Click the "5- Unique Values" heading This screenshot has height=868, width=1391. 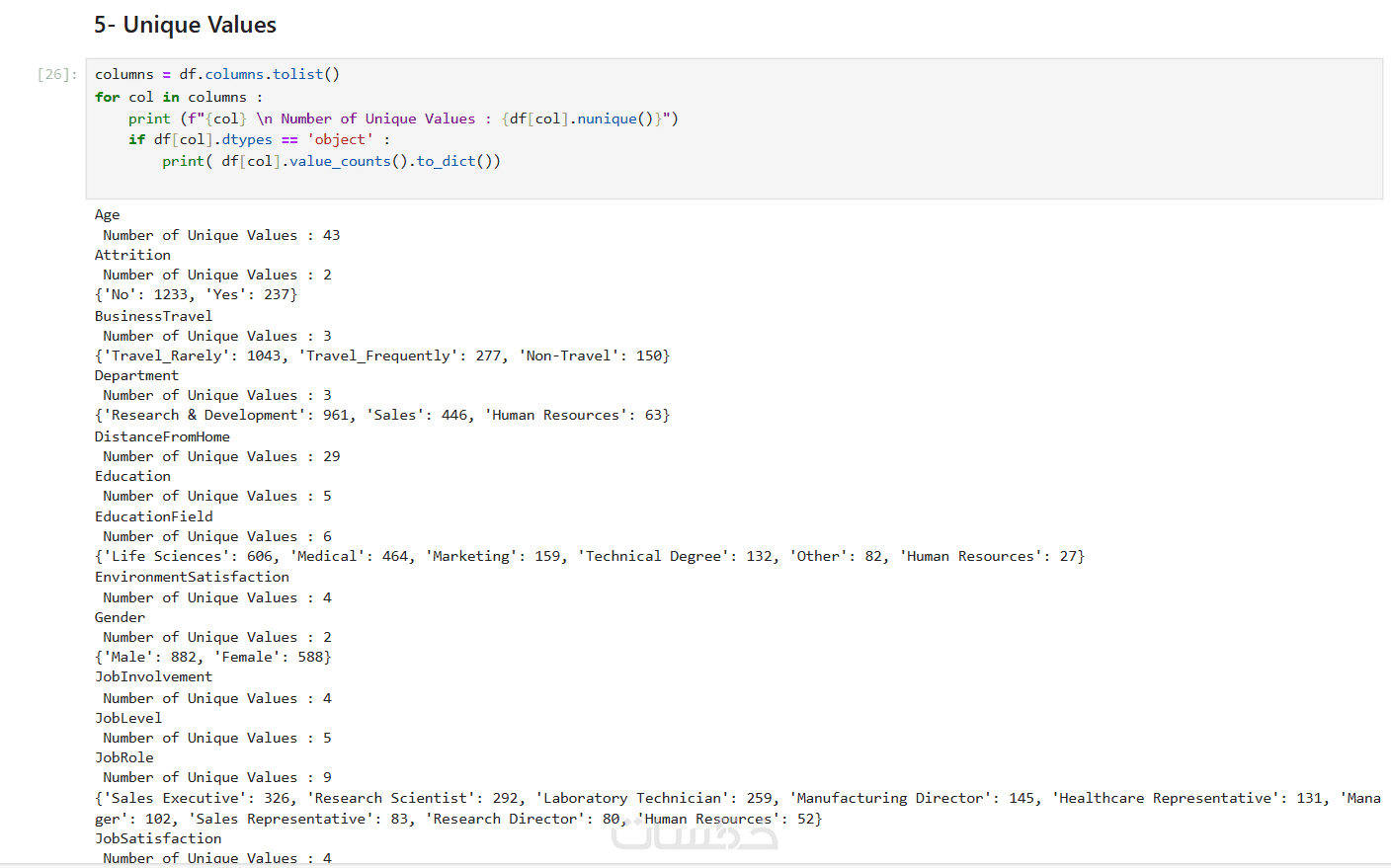185,25
